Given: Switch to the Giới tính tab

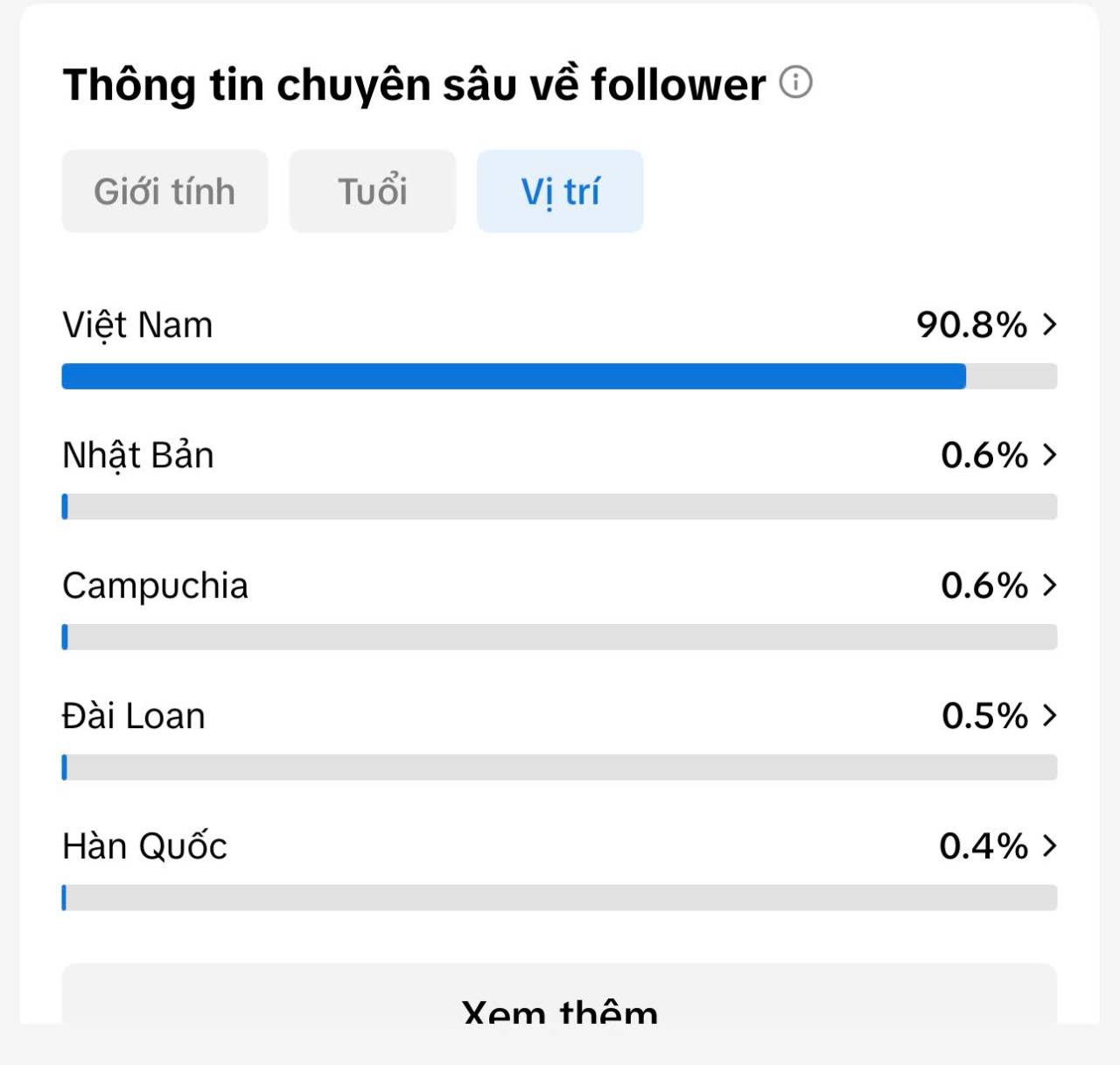Looking at the screenshot, I should coord(164,191).
